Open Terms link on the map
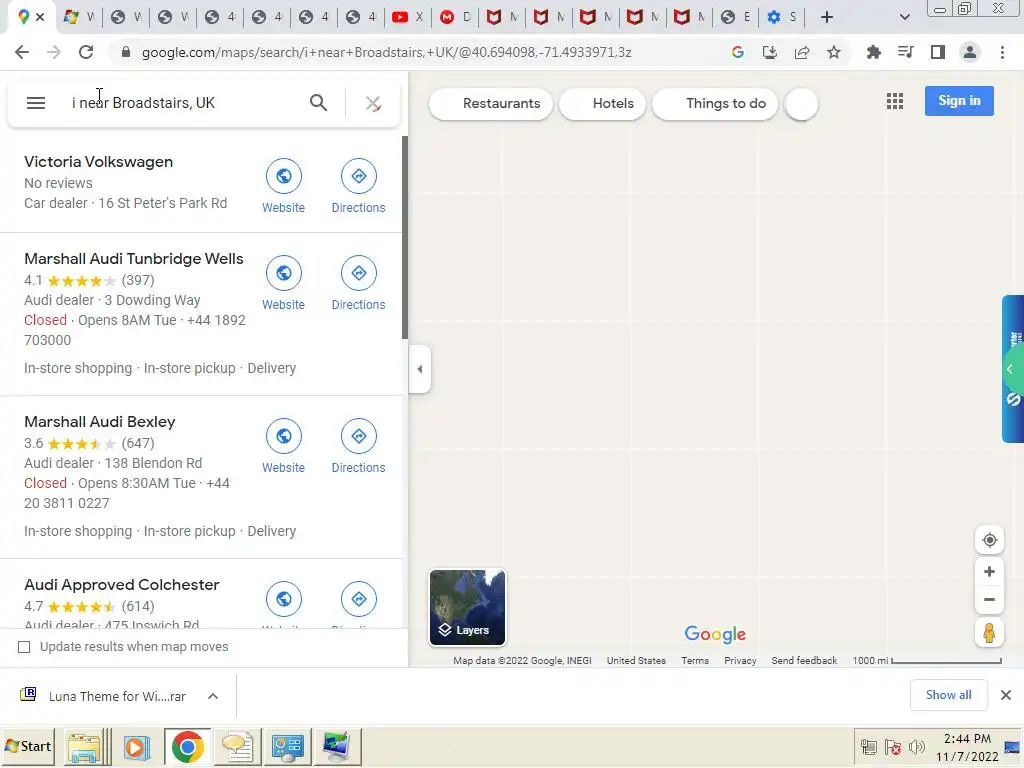1024x768 pixels. pyautogui.click(x=695, y=661)
